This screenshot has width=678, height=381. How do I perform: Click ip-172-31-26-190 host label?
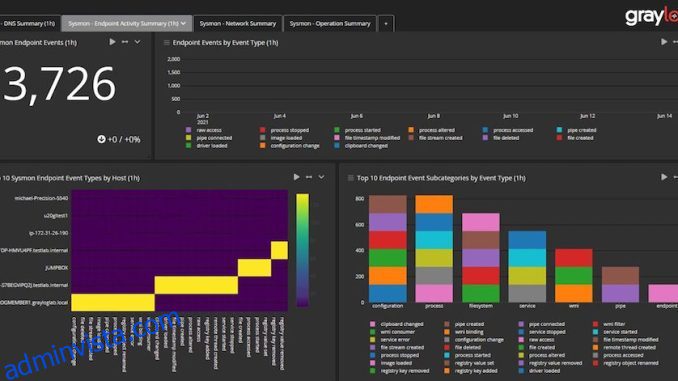48,233
